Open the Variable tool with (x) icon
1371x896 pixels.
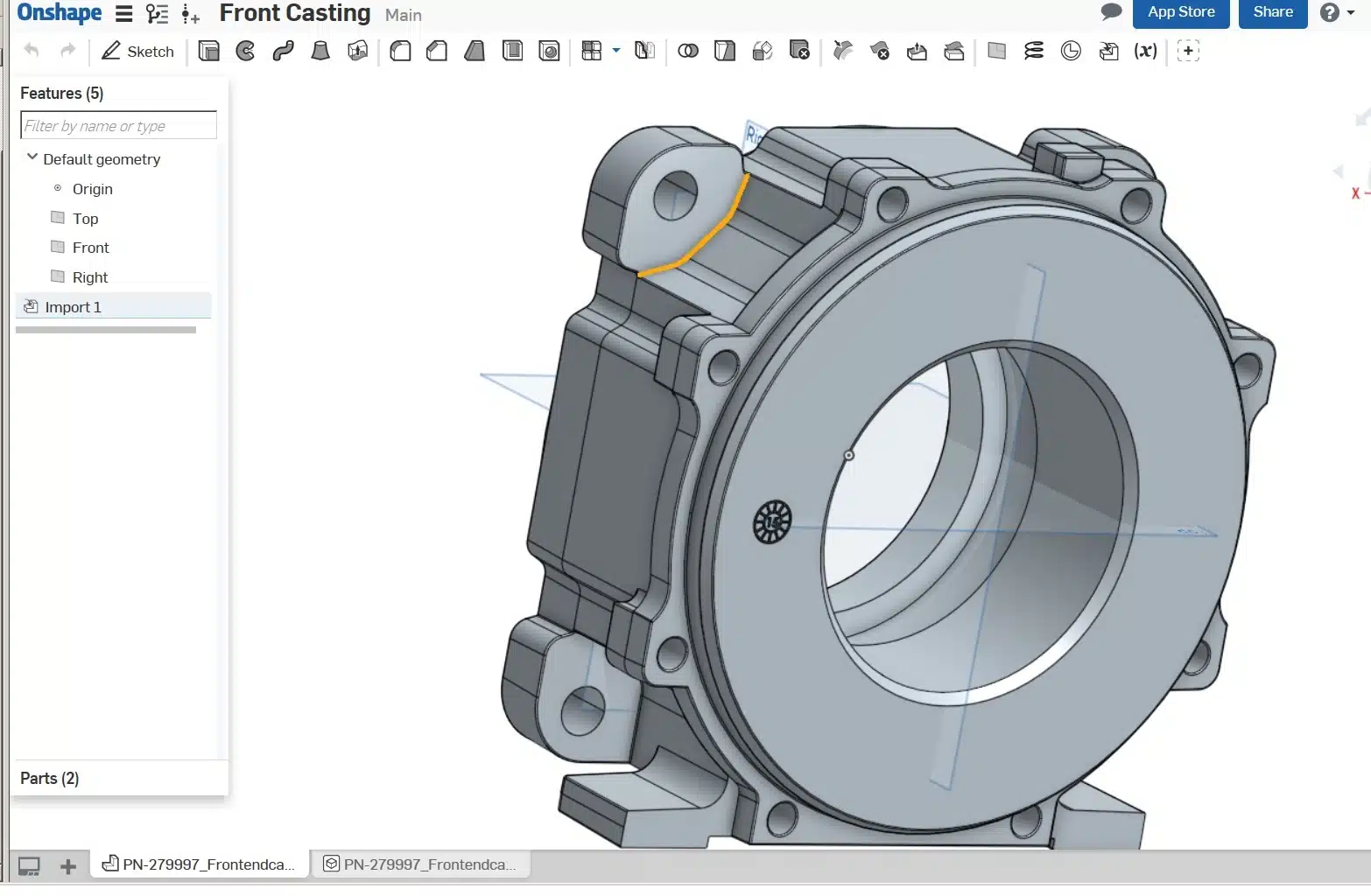pyautogui.click(x=1146, y=51)
